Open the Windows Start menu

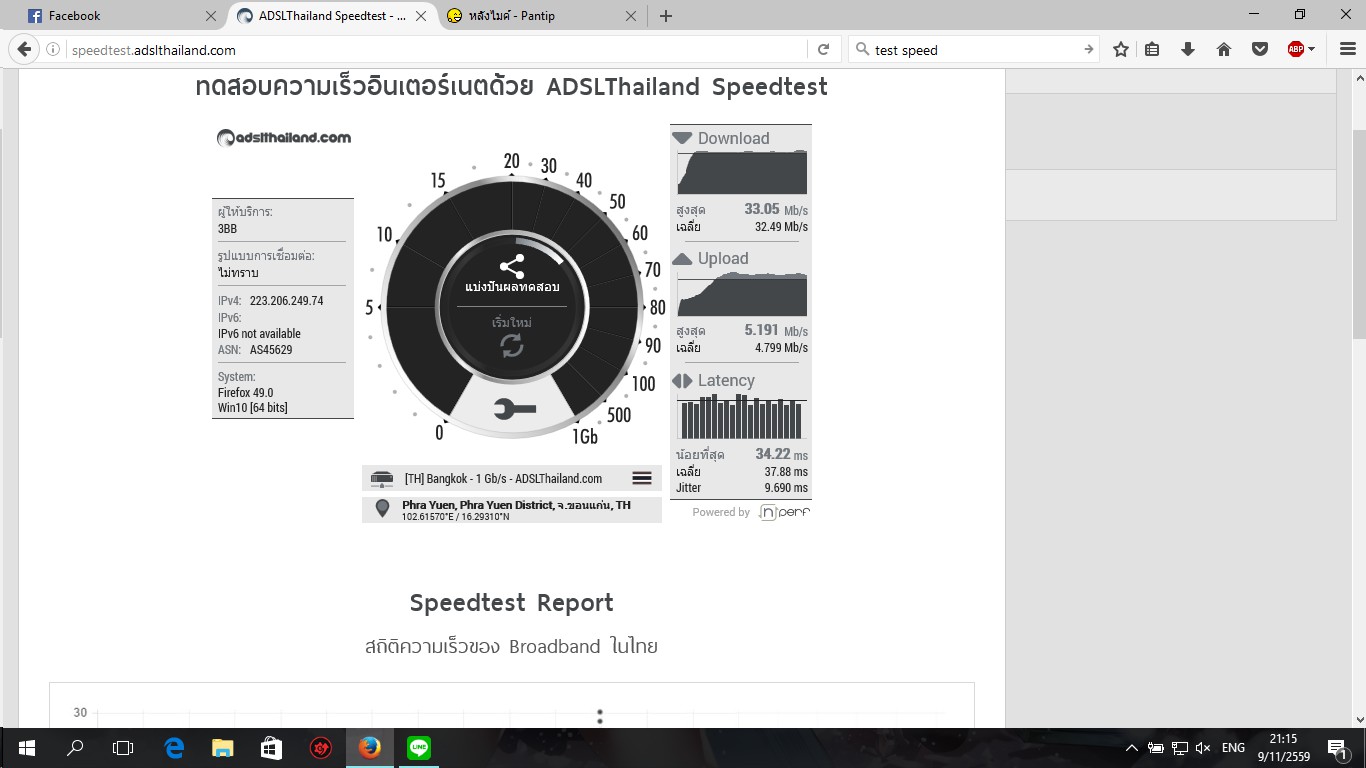coord(26,748)
